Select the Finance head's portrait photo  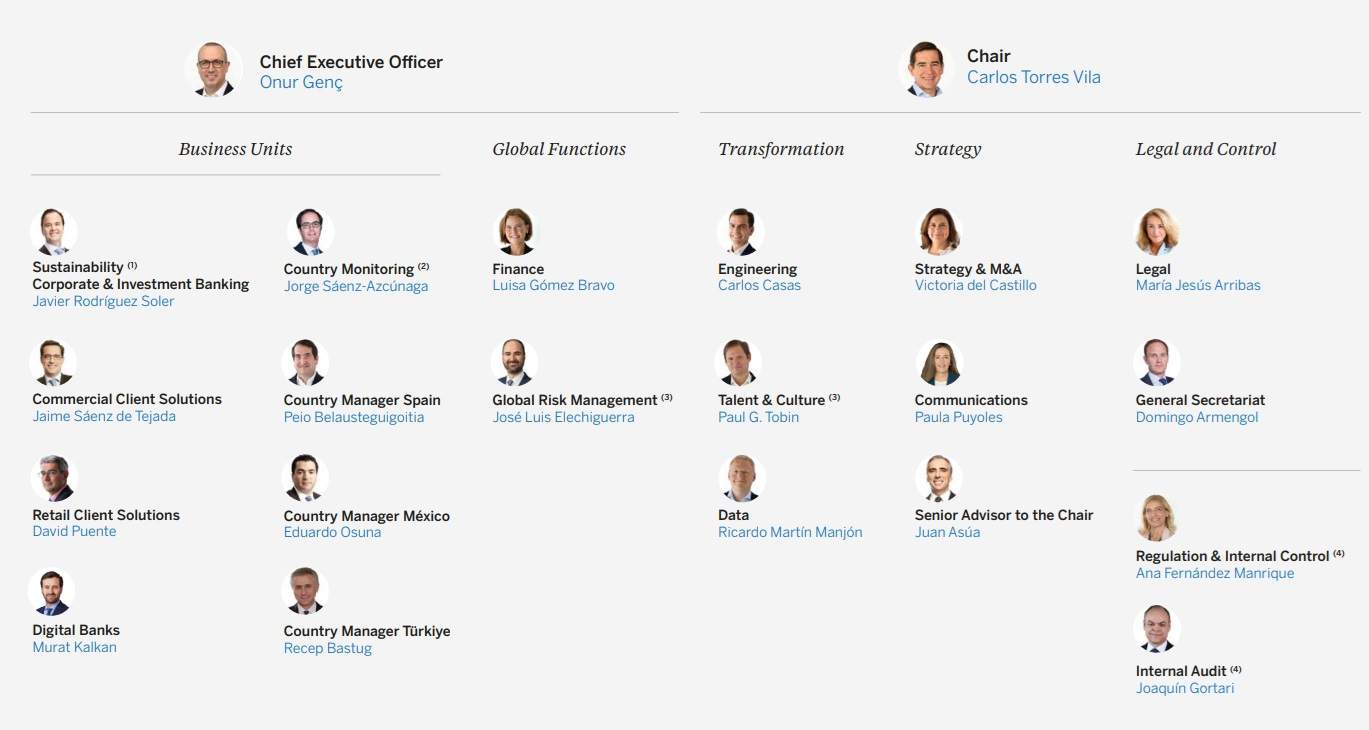[516, 232]
